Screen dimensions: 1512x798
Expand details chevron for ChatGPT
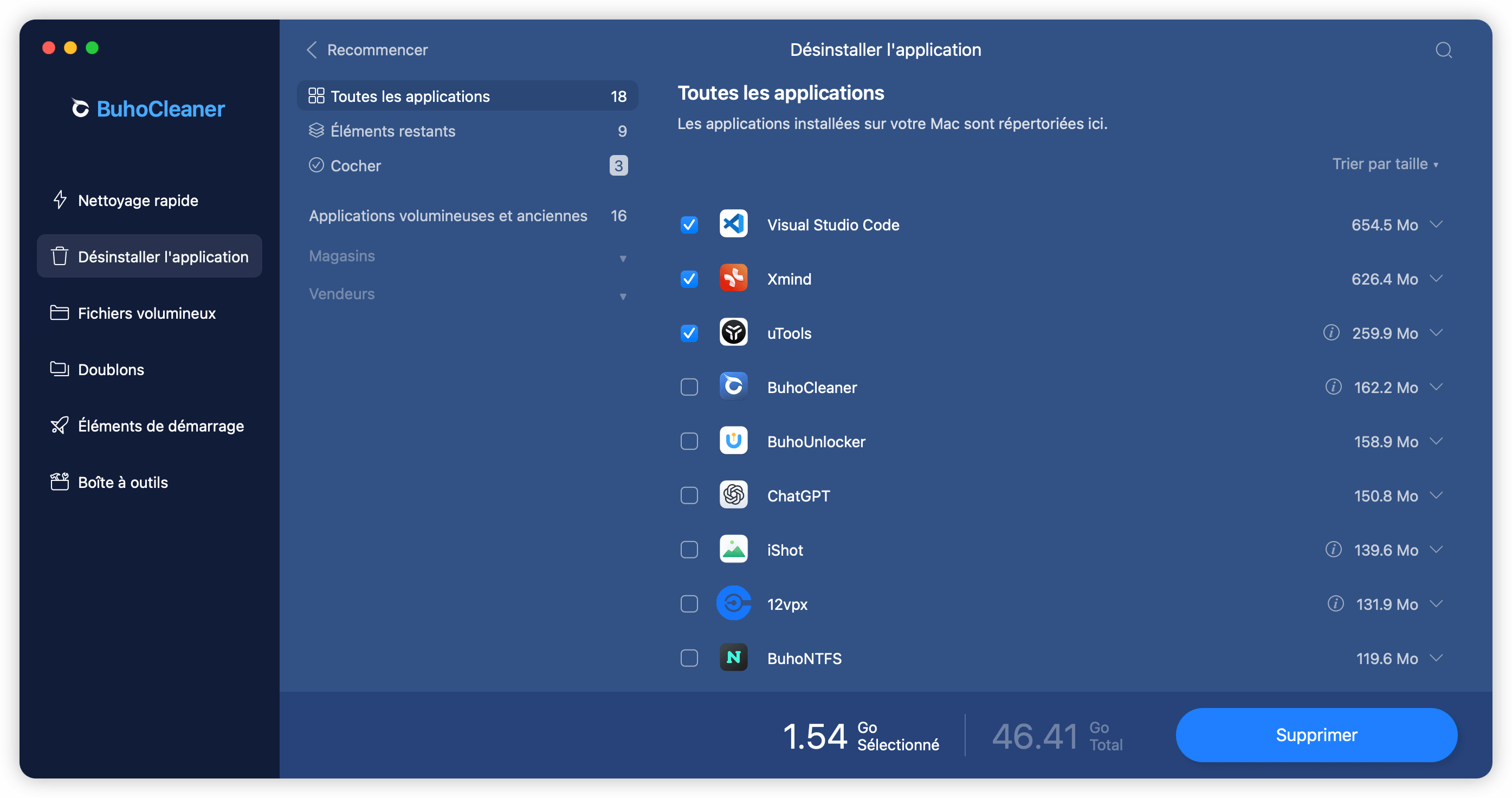(x=1436, y=495)
